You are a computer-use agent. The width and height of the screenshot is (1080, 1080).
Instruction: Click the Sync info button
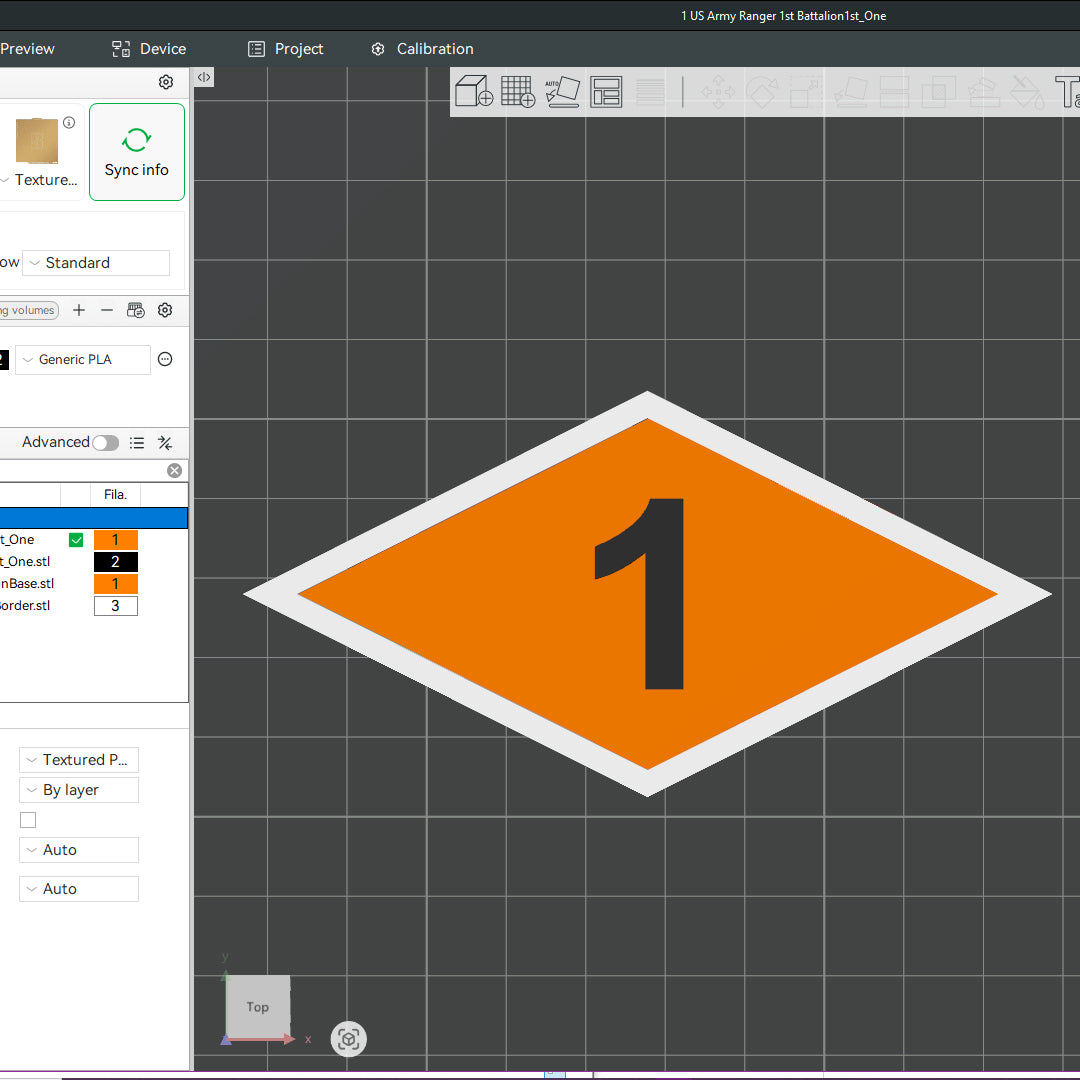tap(137, 152)
